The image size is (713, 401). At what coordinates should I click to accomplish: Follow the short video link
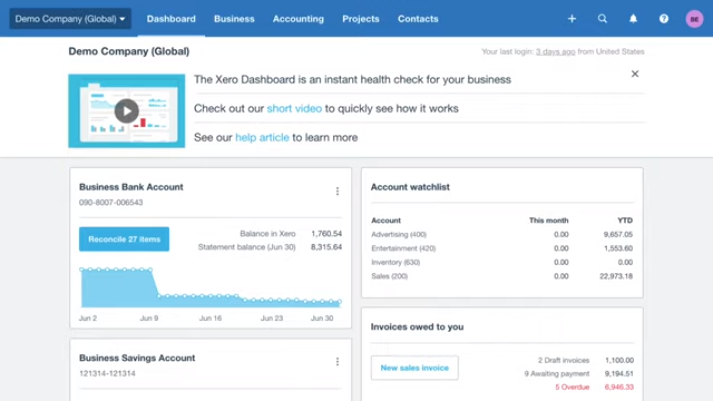point(294,108)
